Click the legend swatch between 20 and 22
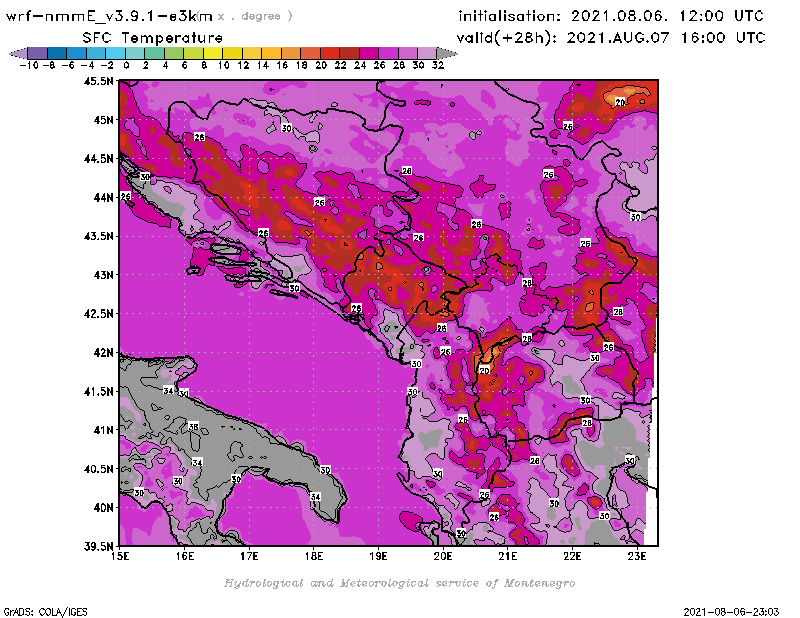The image size is (800, 618). click(330, 53)
